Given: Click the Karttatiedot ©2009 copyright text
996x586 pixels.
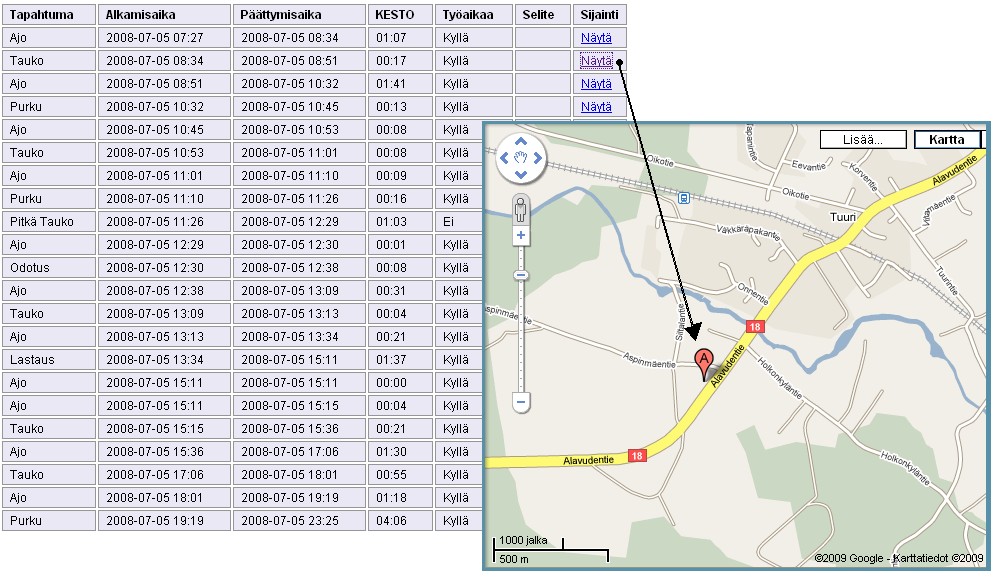Looking at the screenshot, I should pyautogui.click(x=938, y=558).
